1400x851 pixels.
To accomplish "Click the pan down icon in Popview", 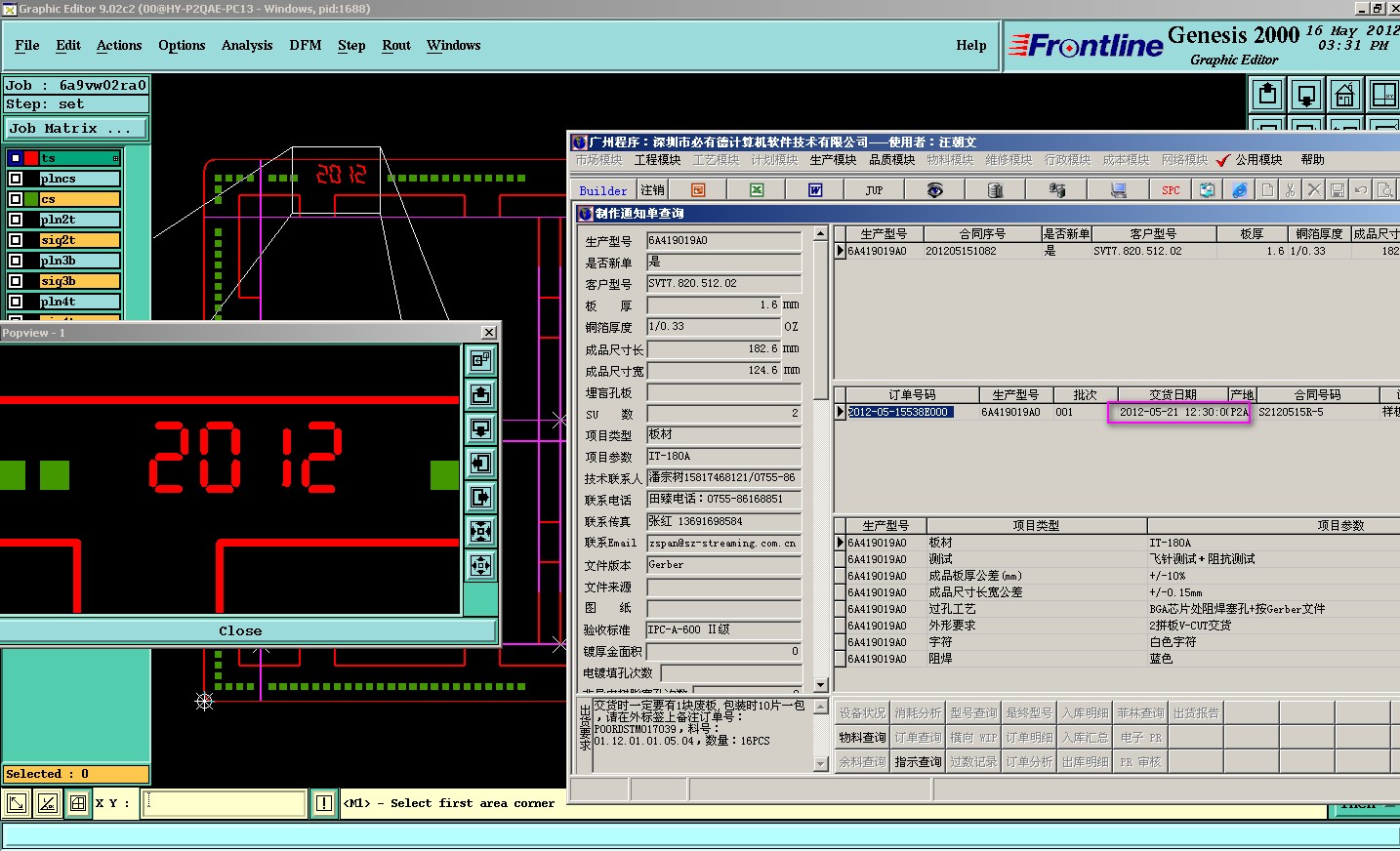I will 480,428.
